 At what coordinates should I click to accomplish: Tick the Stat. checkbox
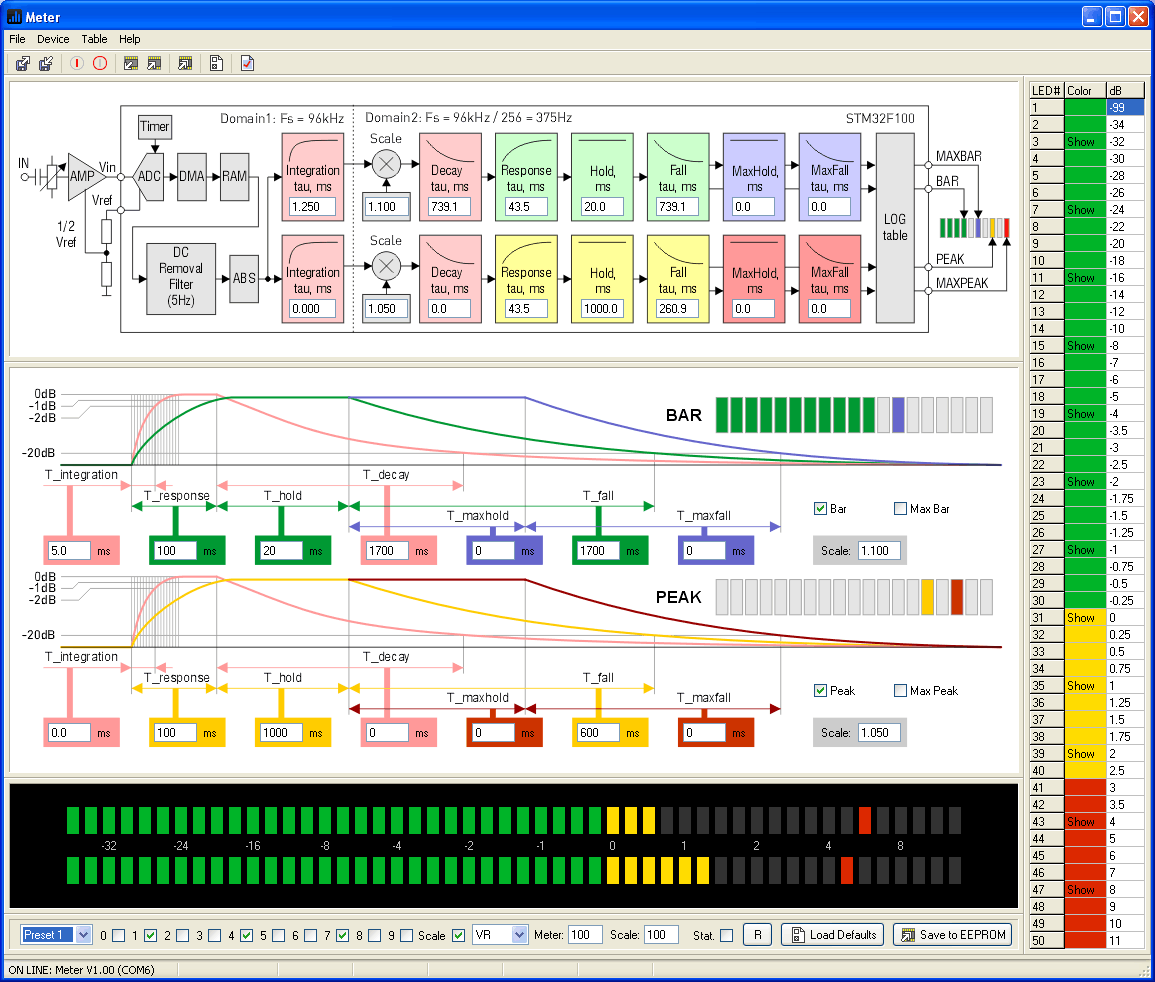tap(726, 936)
